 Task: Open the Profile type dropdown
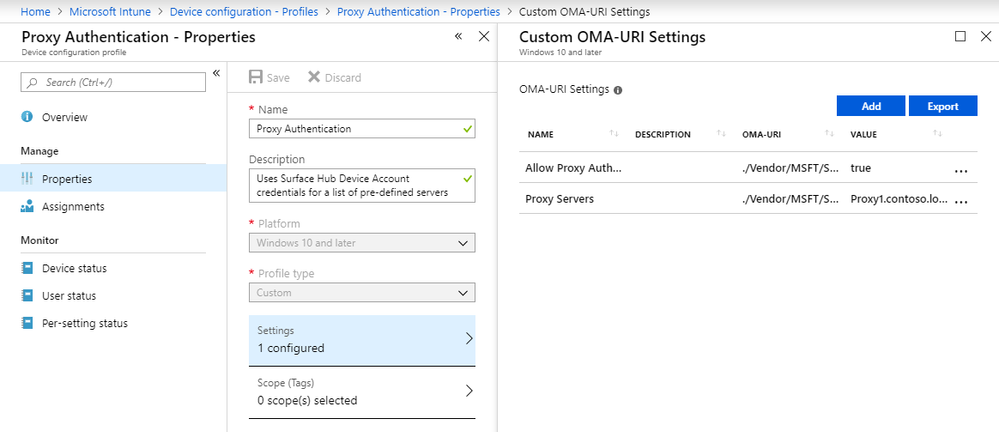pyautogui.click(x=362, y=293)
